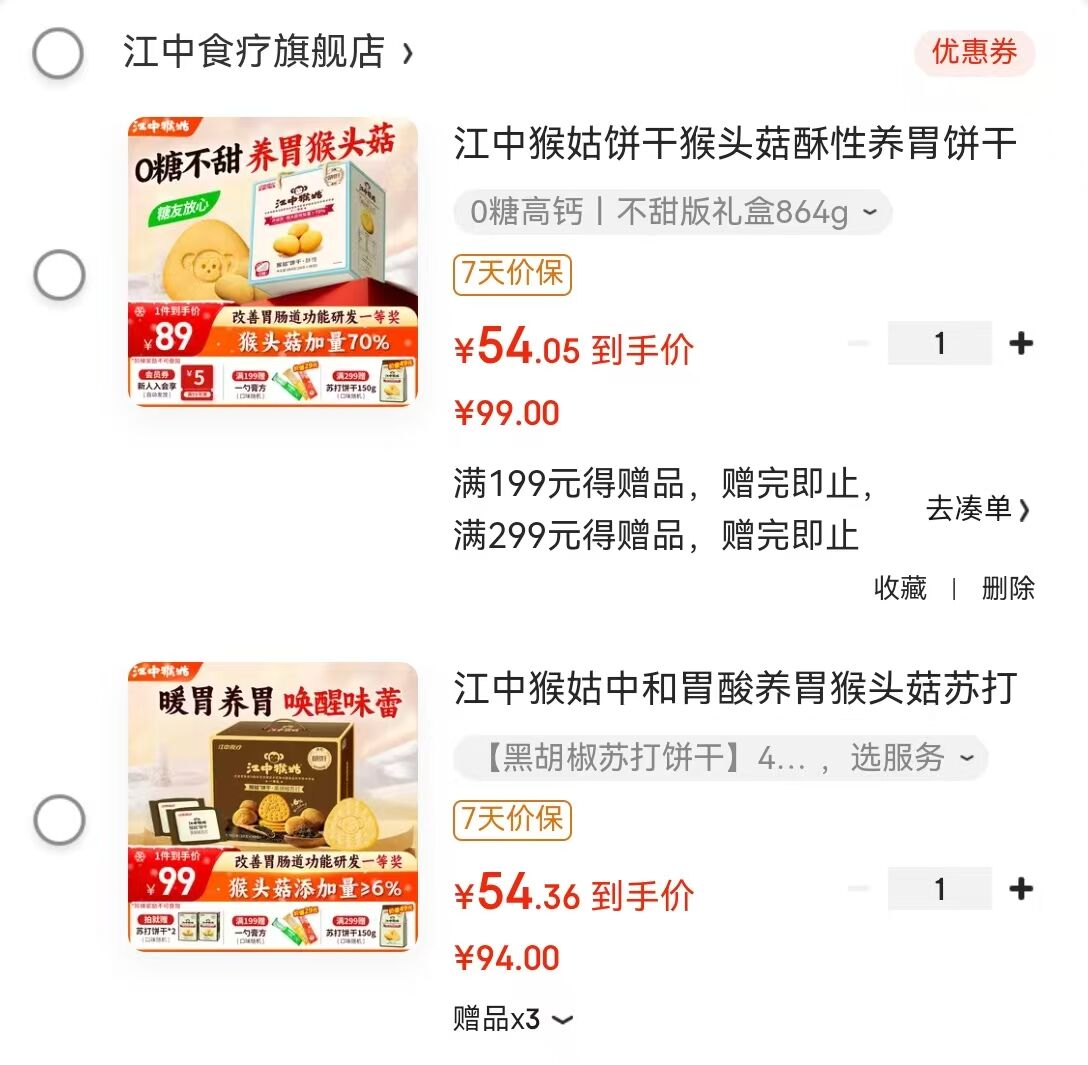Click the quantity field of the second item
Screen dimensions: 1088x1065
pos(939,889)
